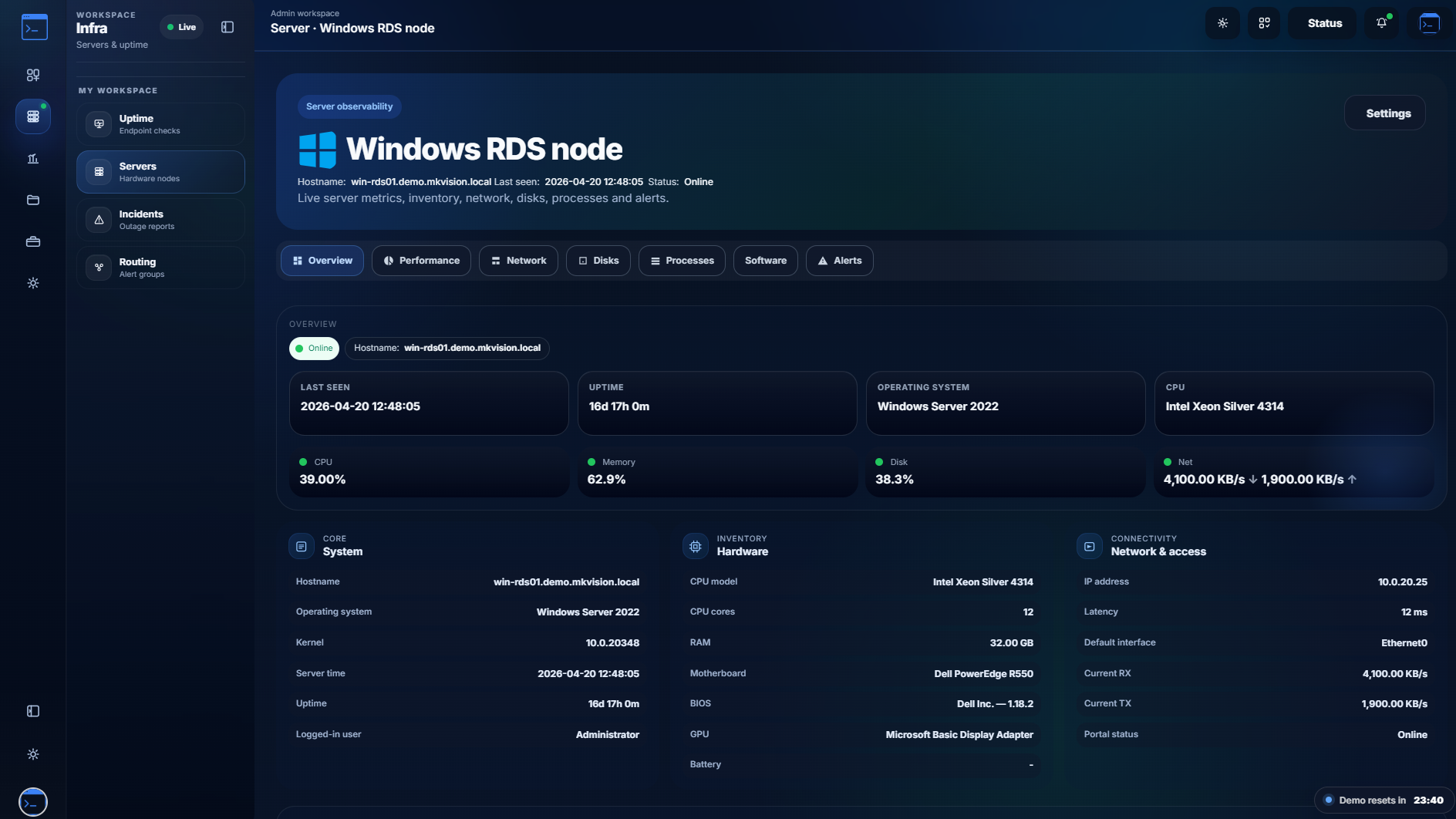Switch to the Processes tab
The width and height of the screenshot is (1456, 819).
pyautogui.click(x=682, y=261)
